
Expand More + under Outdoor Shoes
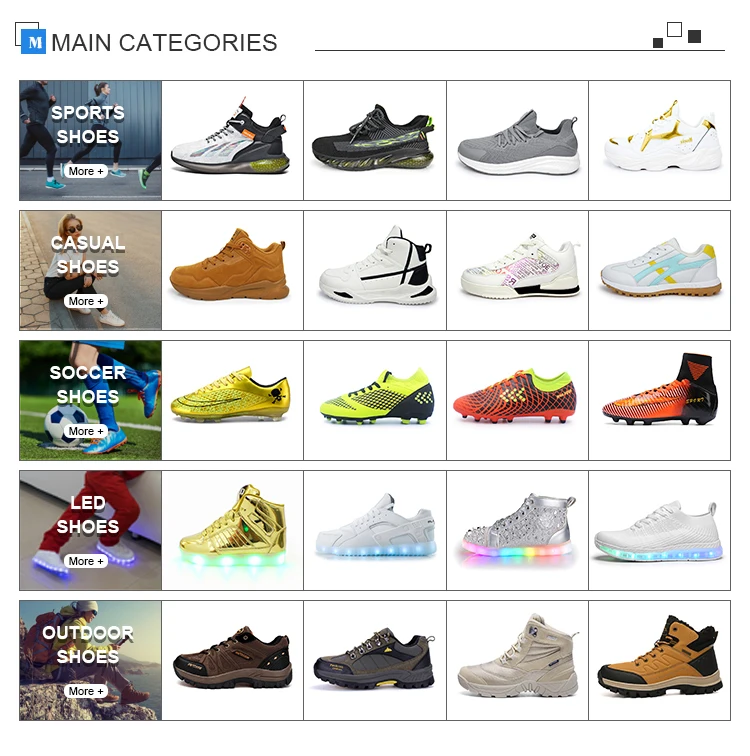click(86, 691)
